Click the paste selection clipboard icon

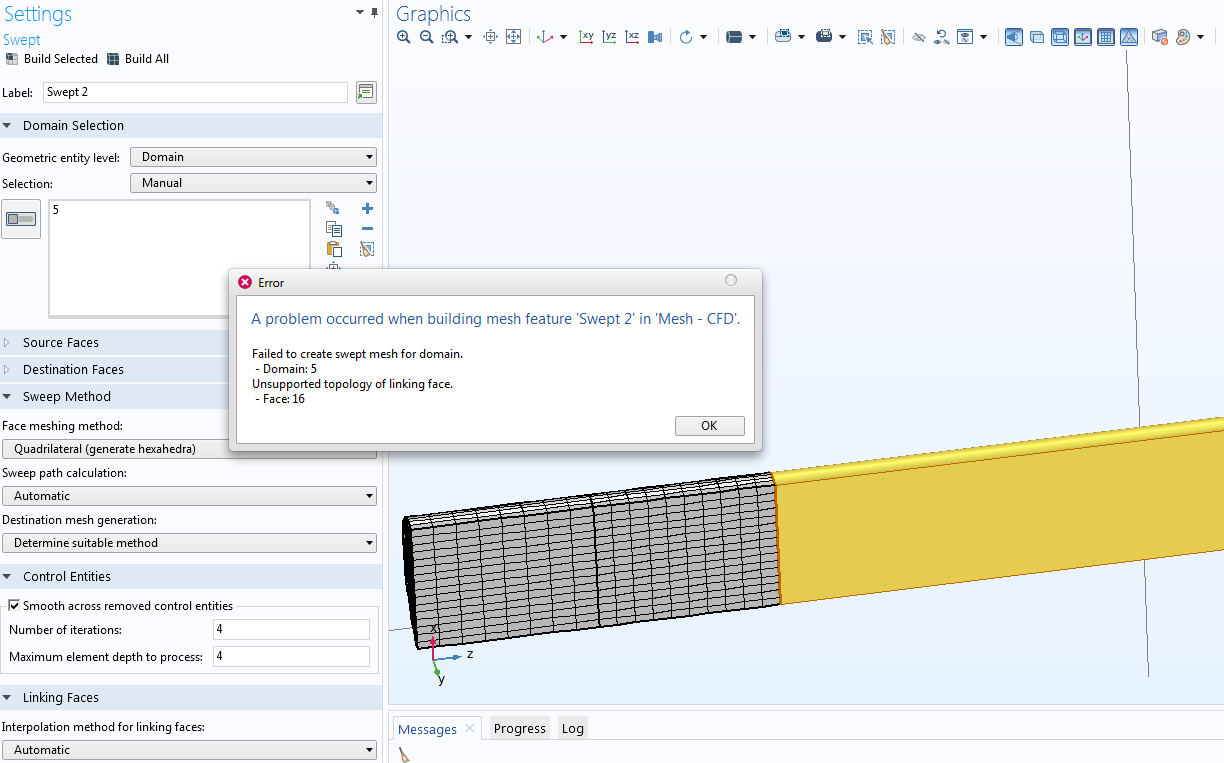[334, 249]
